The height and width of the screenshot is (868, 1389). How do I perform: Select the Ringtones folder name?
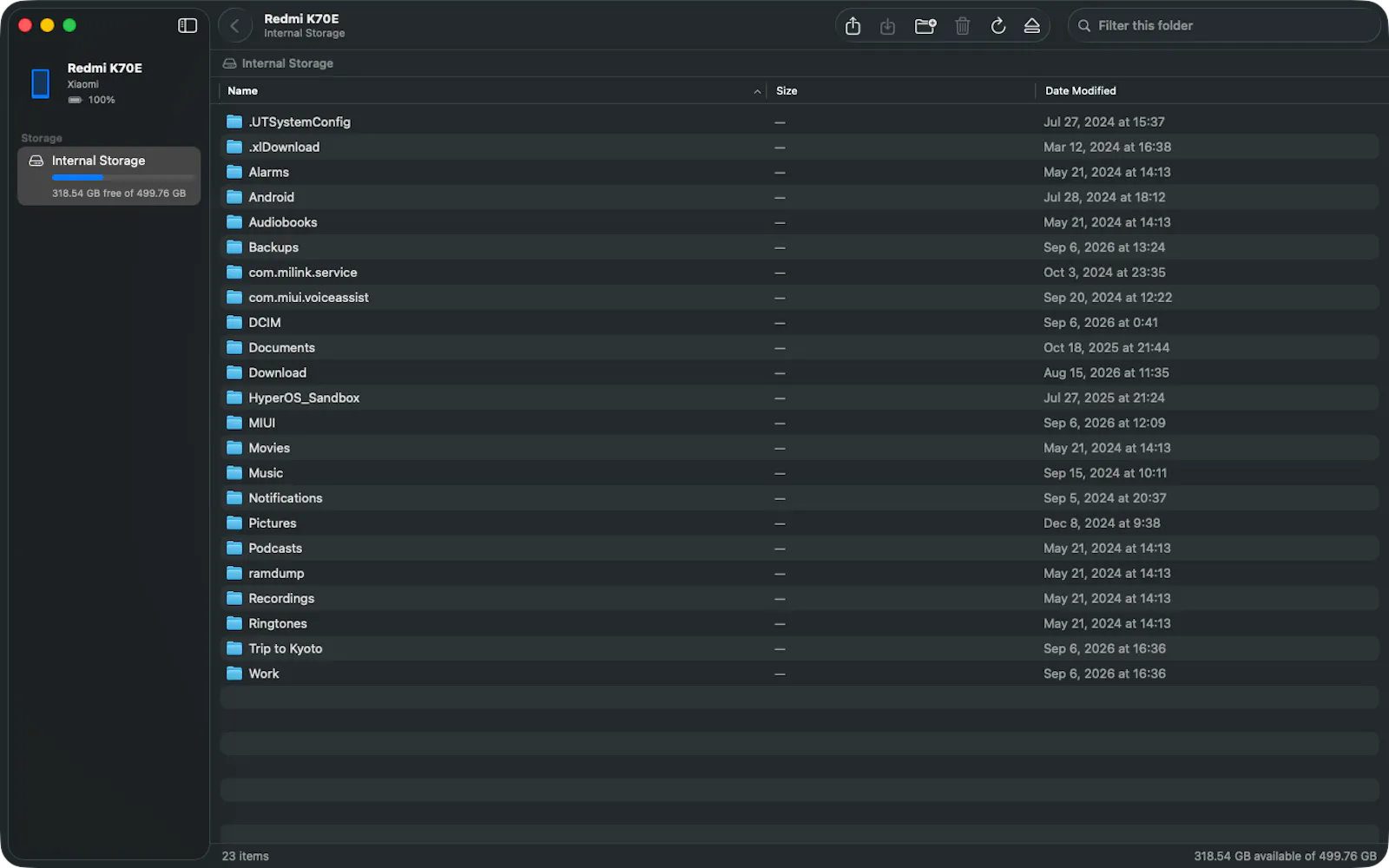[x=278, y=623]
